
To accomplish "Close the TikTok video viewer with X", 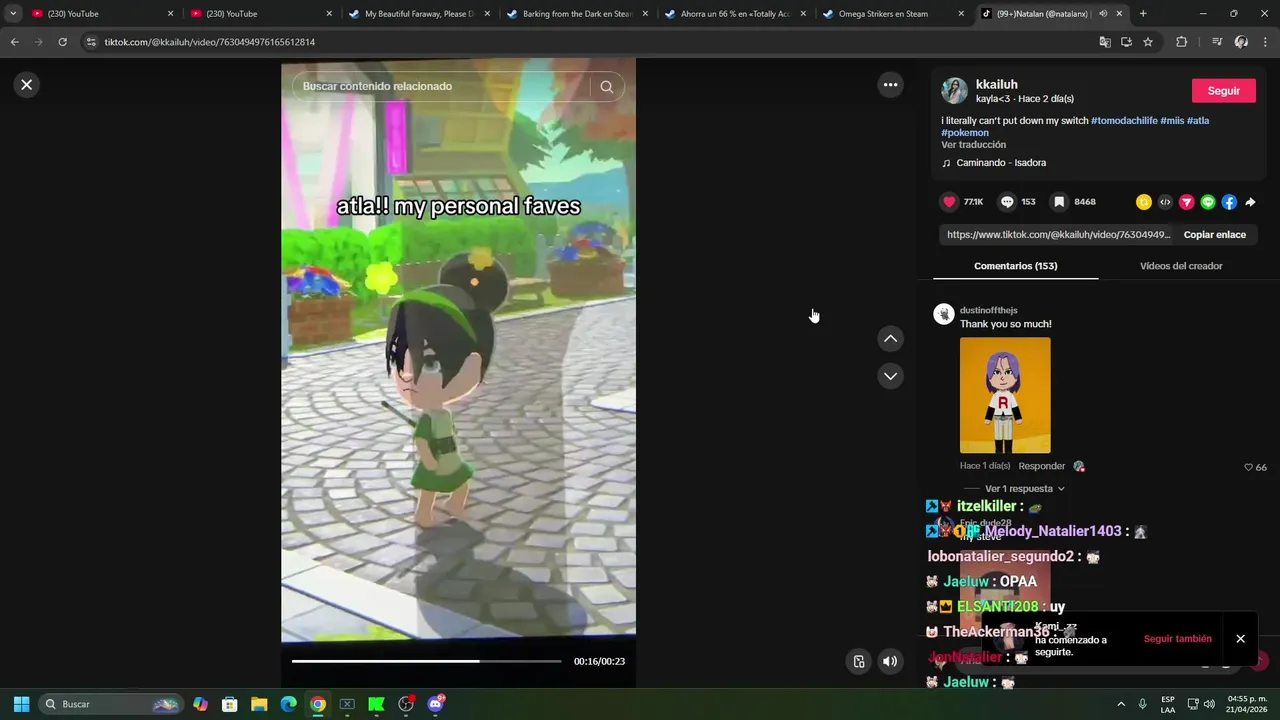I will coord(27,85).
